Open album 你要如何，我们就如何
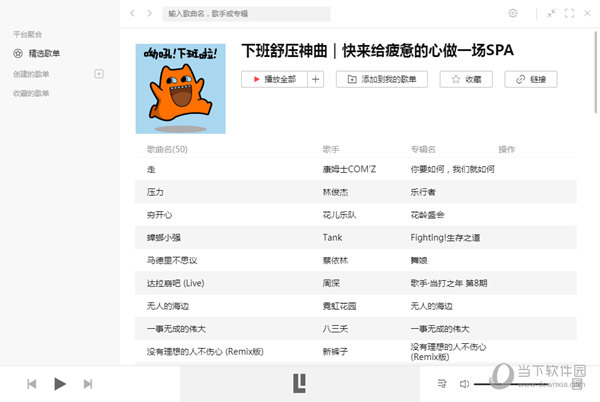600x402 pixels. click(x=453, y=169)
